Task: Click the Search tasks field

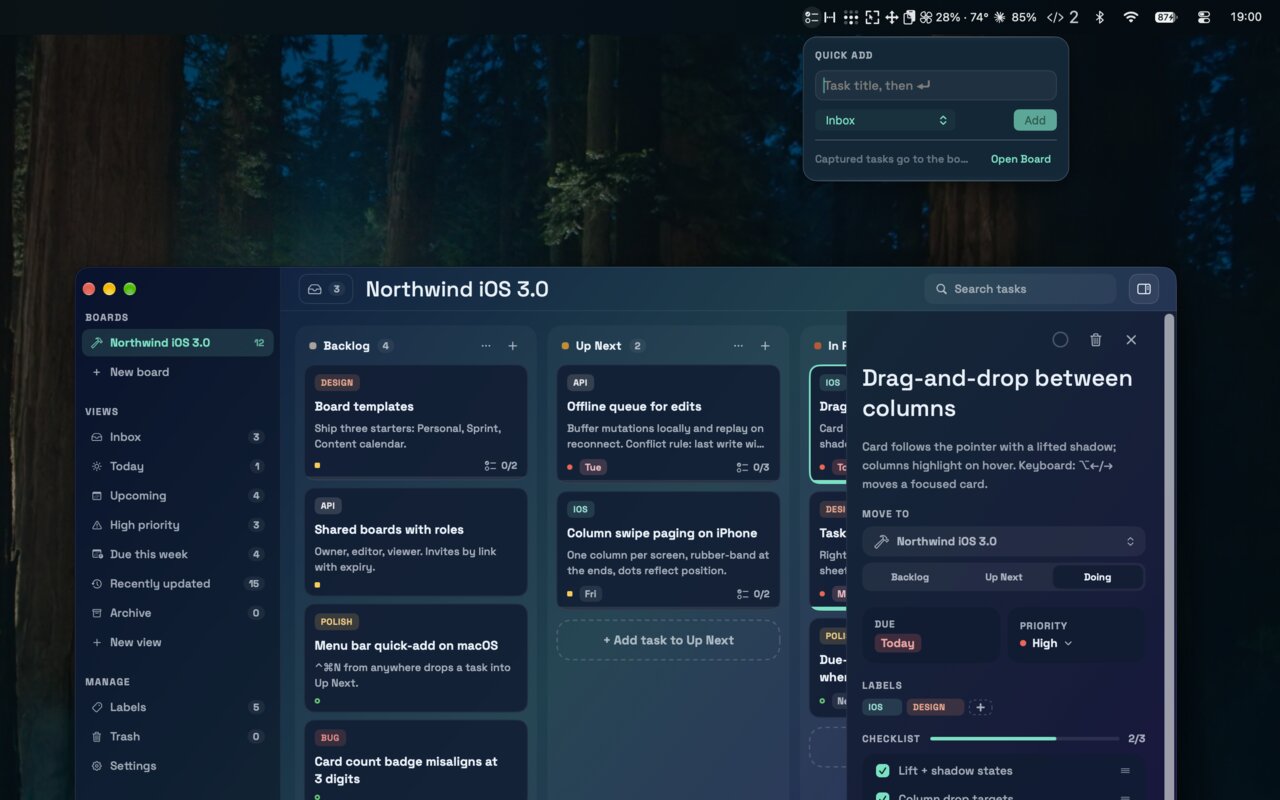Action: tap(1020, 289)
